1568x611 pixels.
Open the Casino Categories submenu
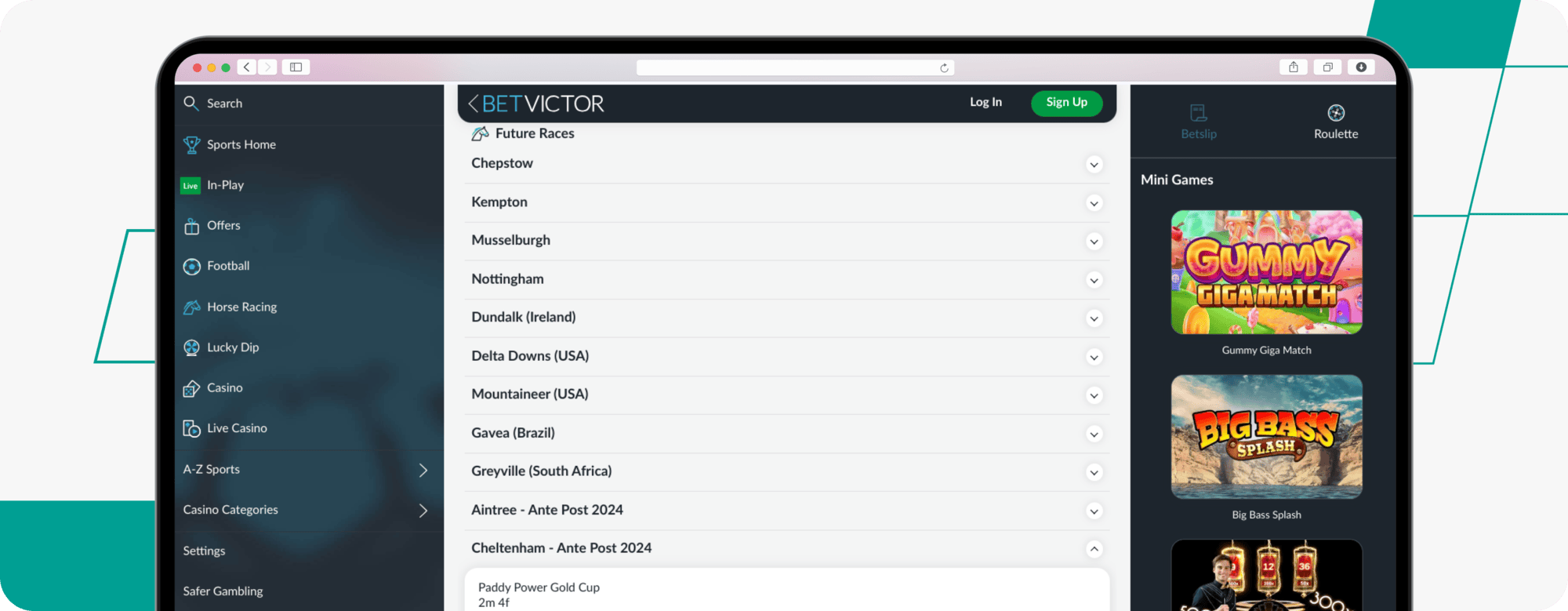(309, 511)
